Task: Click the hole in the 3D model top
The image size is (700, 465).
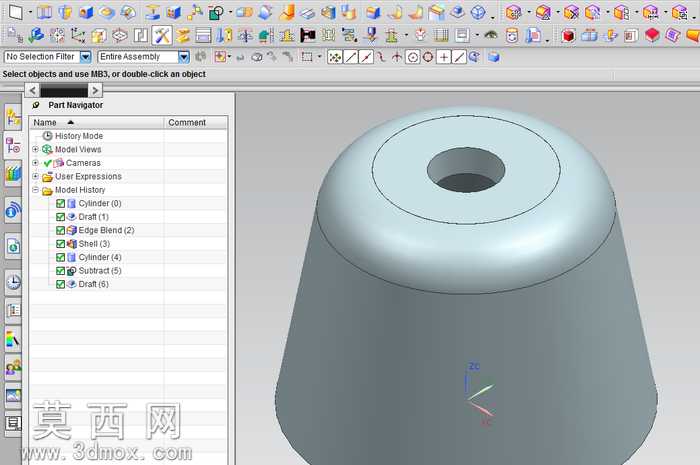Action: [466, 170]
